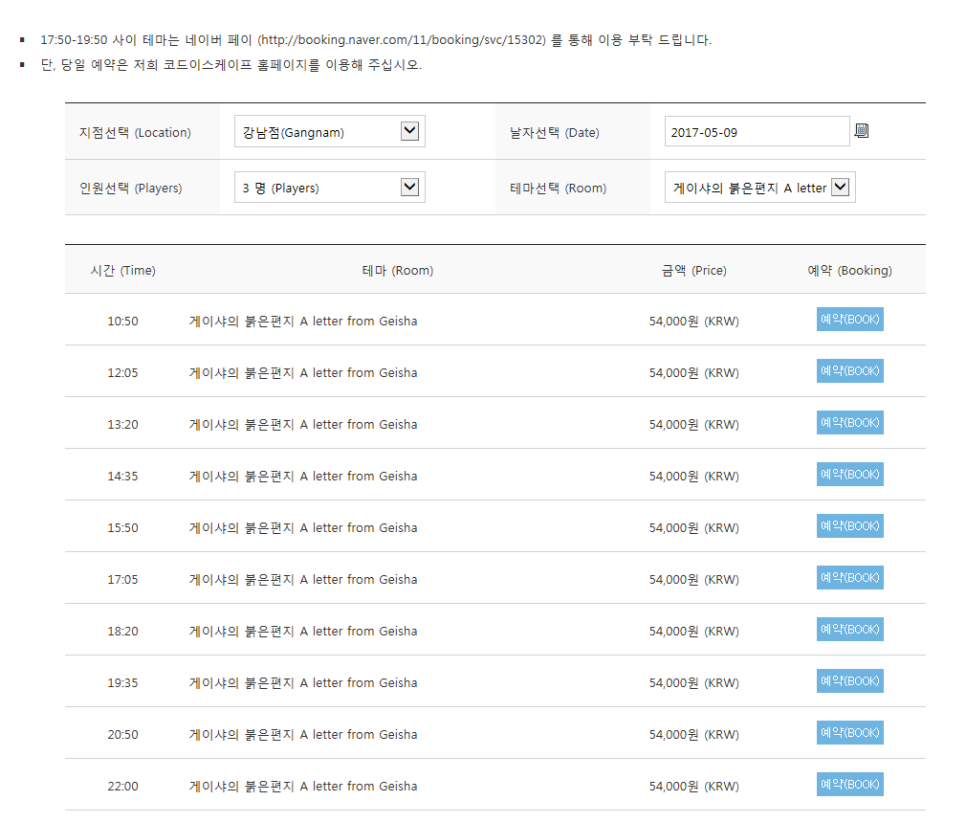This screenshot has height=823, width=966.
Task: Book the 22:00 time slot
Action: pos(850,785)
